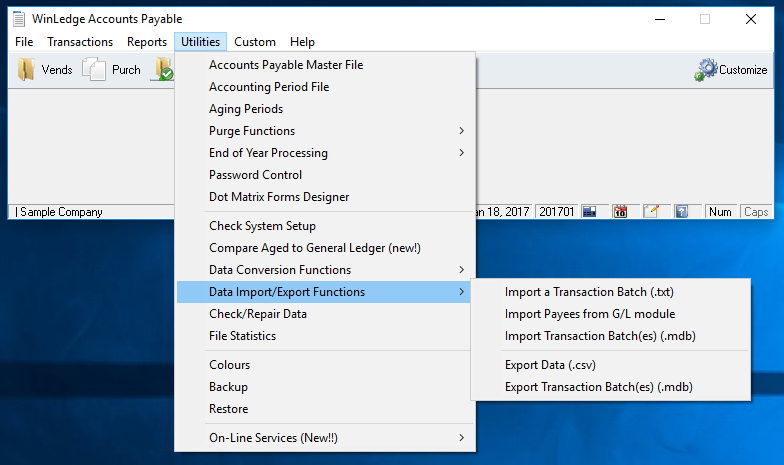Click the blue window icon beside 201701
This screenshot has height=465, width=784.
[x=590, y=212]
